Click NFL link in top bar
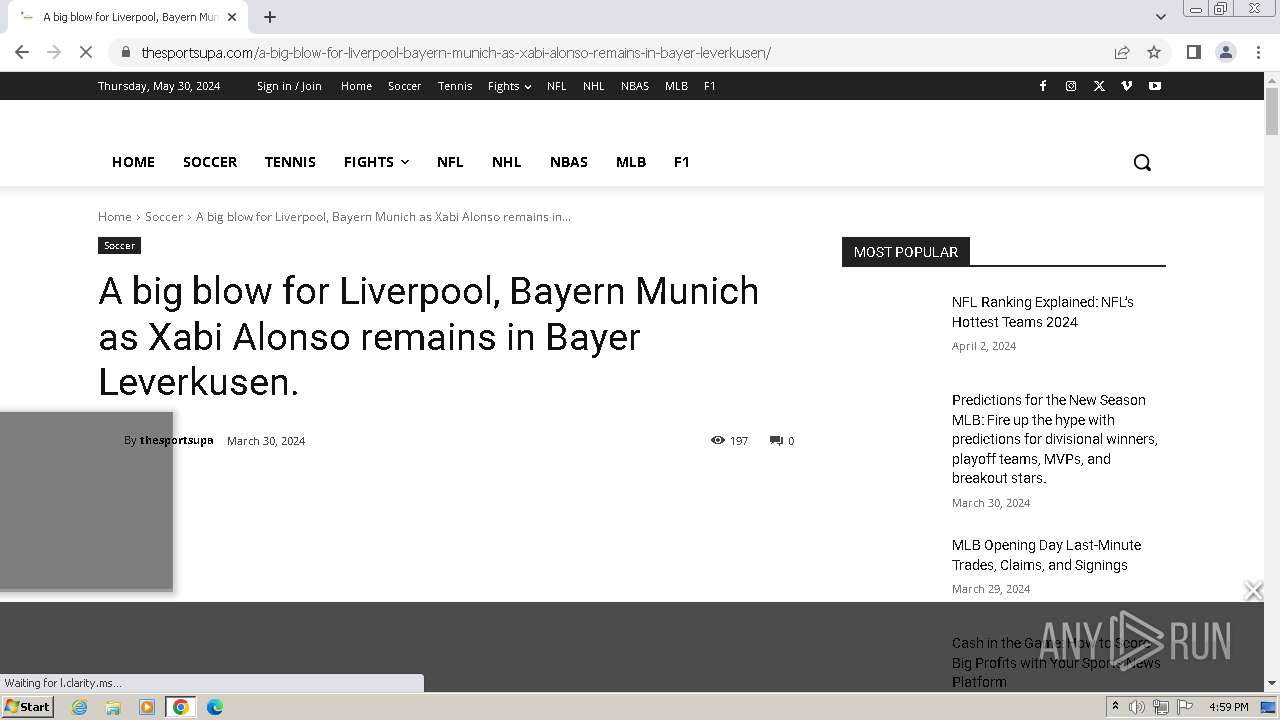 point(557,86)
